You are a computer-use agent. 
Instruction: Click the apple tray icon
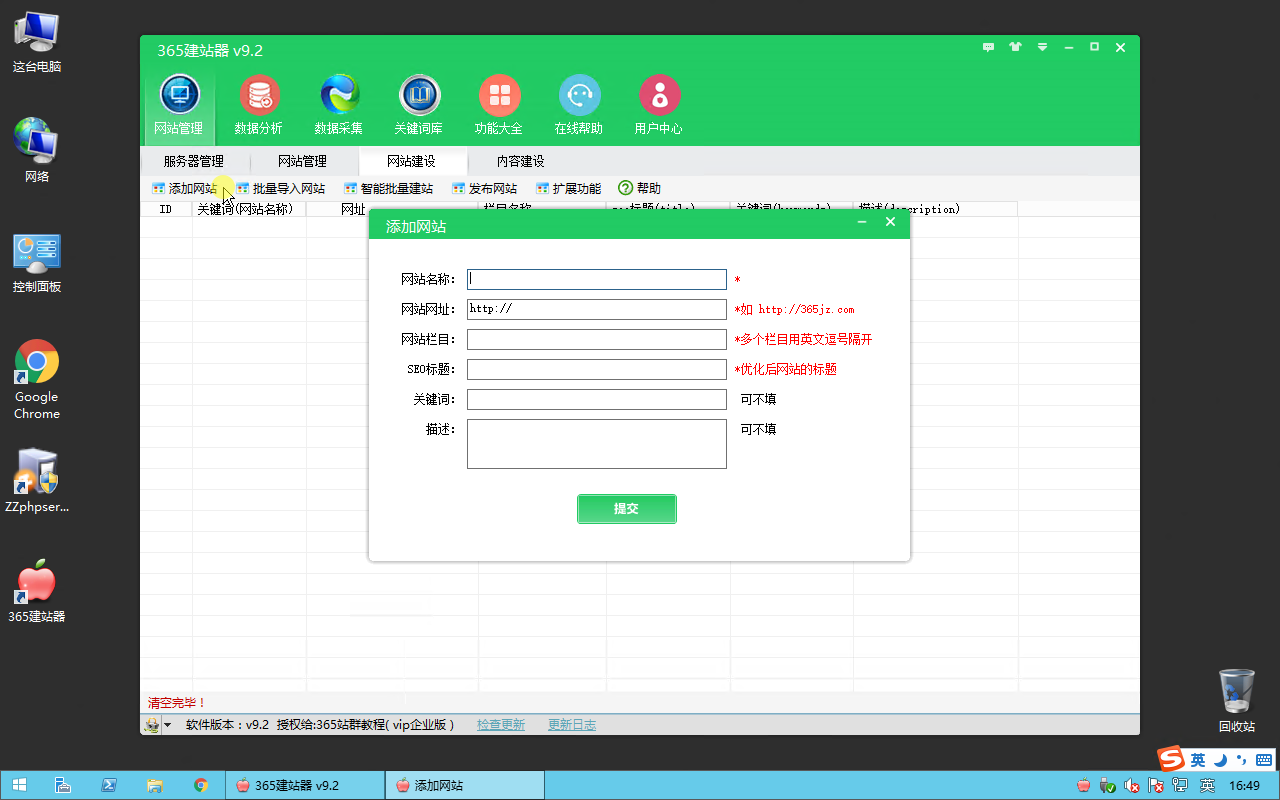[x=1084, y=786]
